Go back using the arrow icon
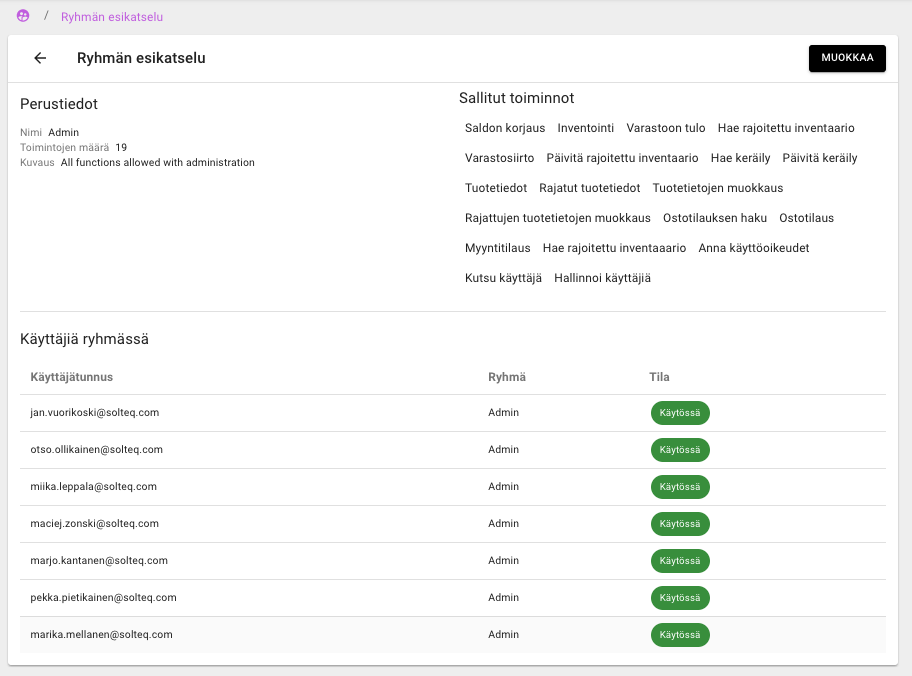Image resolution: width=912 pixels, height=676 pixels. coord(40,58)
